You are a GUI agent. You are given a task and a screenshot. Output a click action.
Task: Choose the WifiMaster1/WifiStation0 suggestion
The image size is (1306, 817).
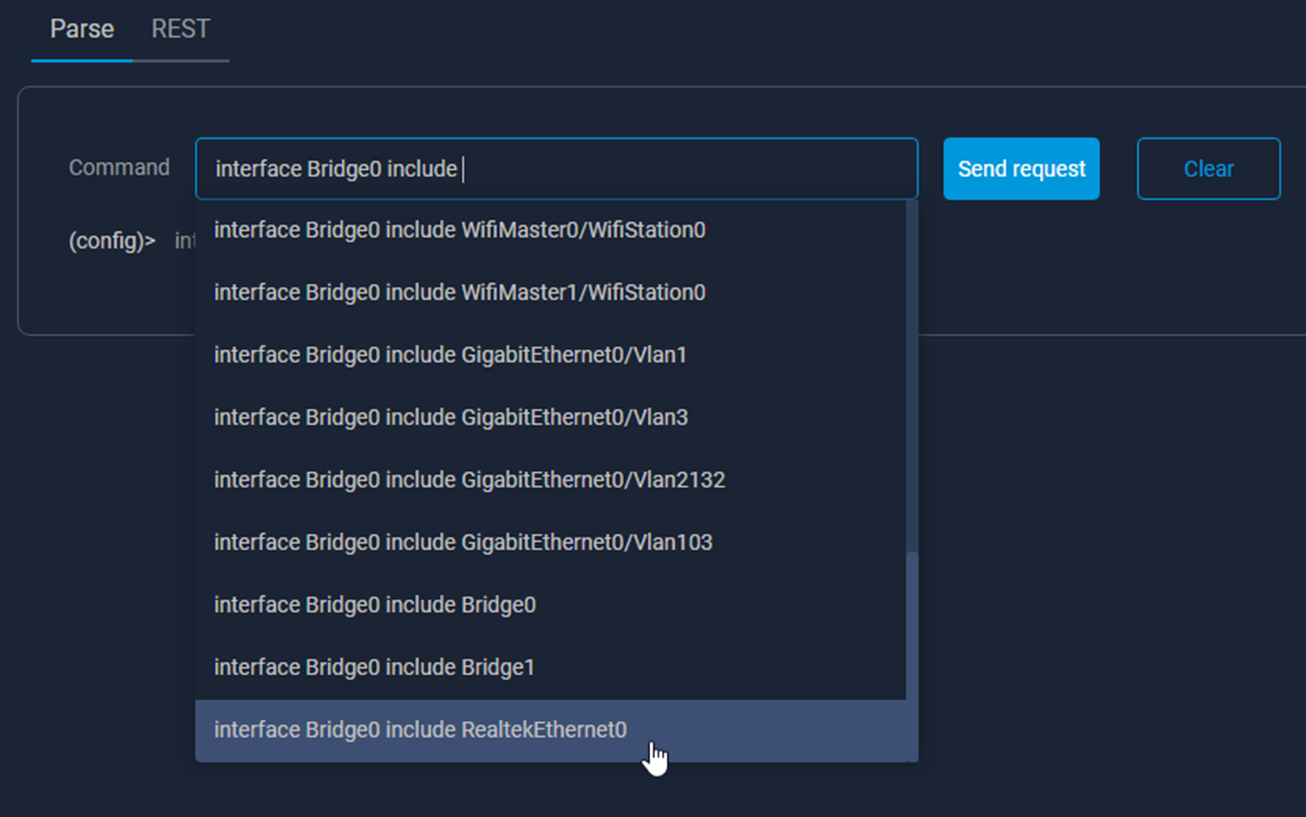click(459, 293)
